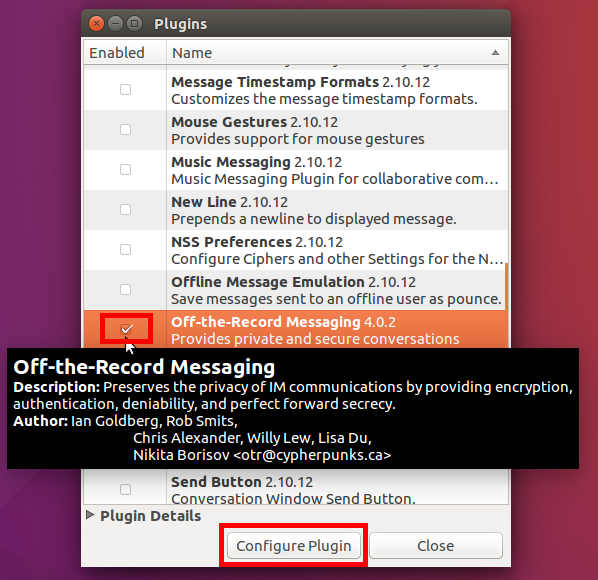This screenshot has width=598, height=580.
Task: Click the Close button at bottom
Action: tap(436, 546)
